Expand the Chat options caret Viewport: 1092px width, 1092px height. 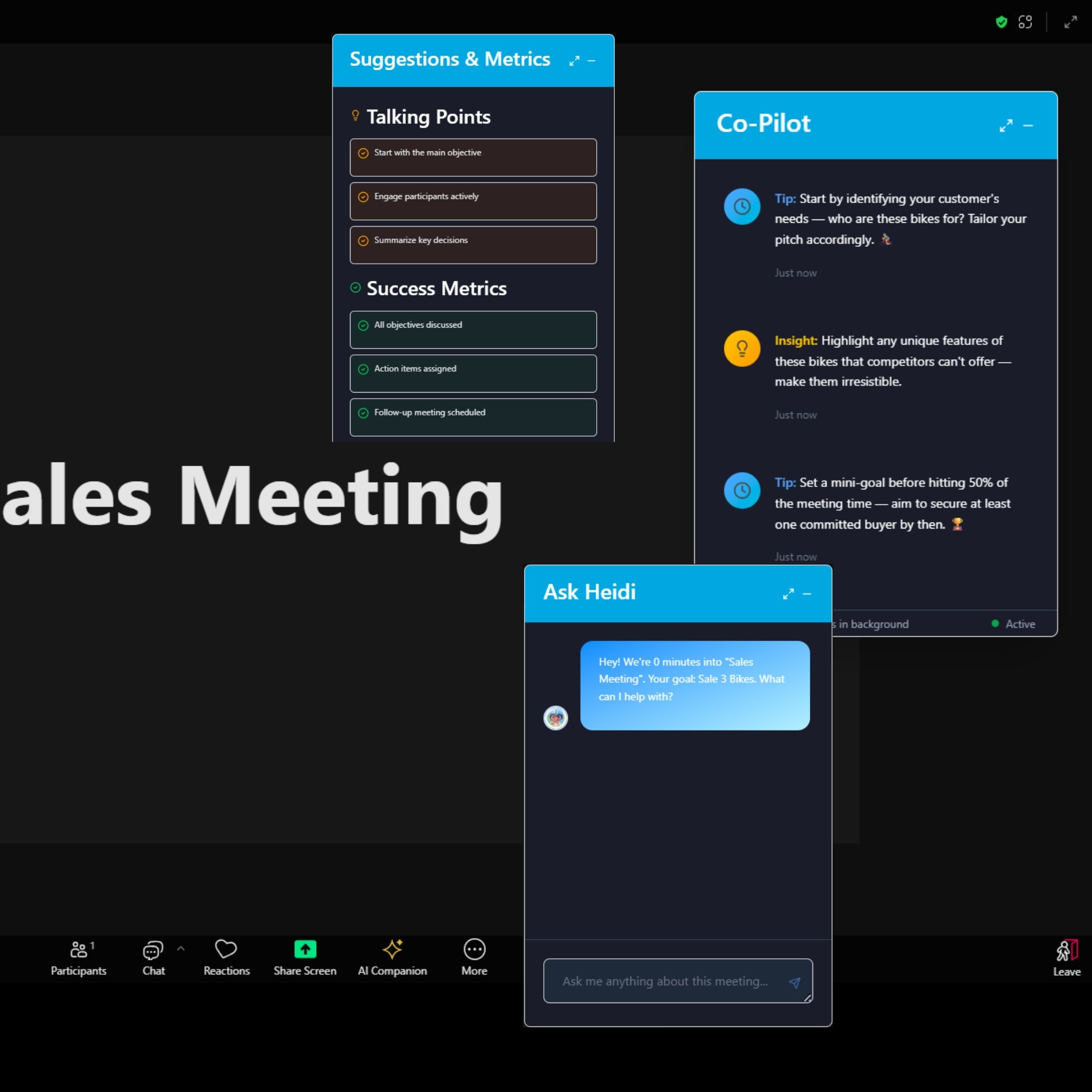[x=181, y=948]
